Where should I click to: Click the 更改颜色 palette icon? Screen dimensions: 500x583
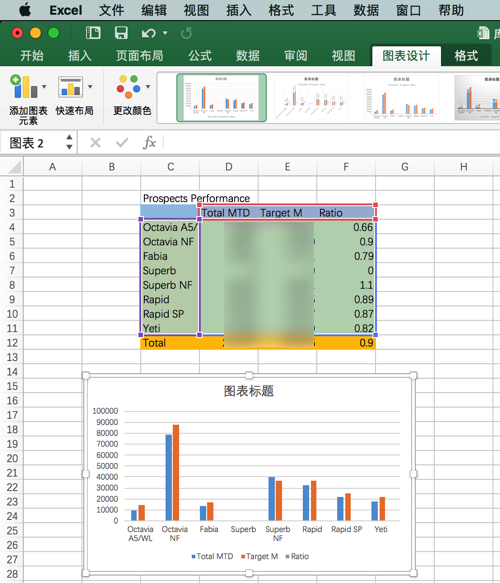(128, 87)
